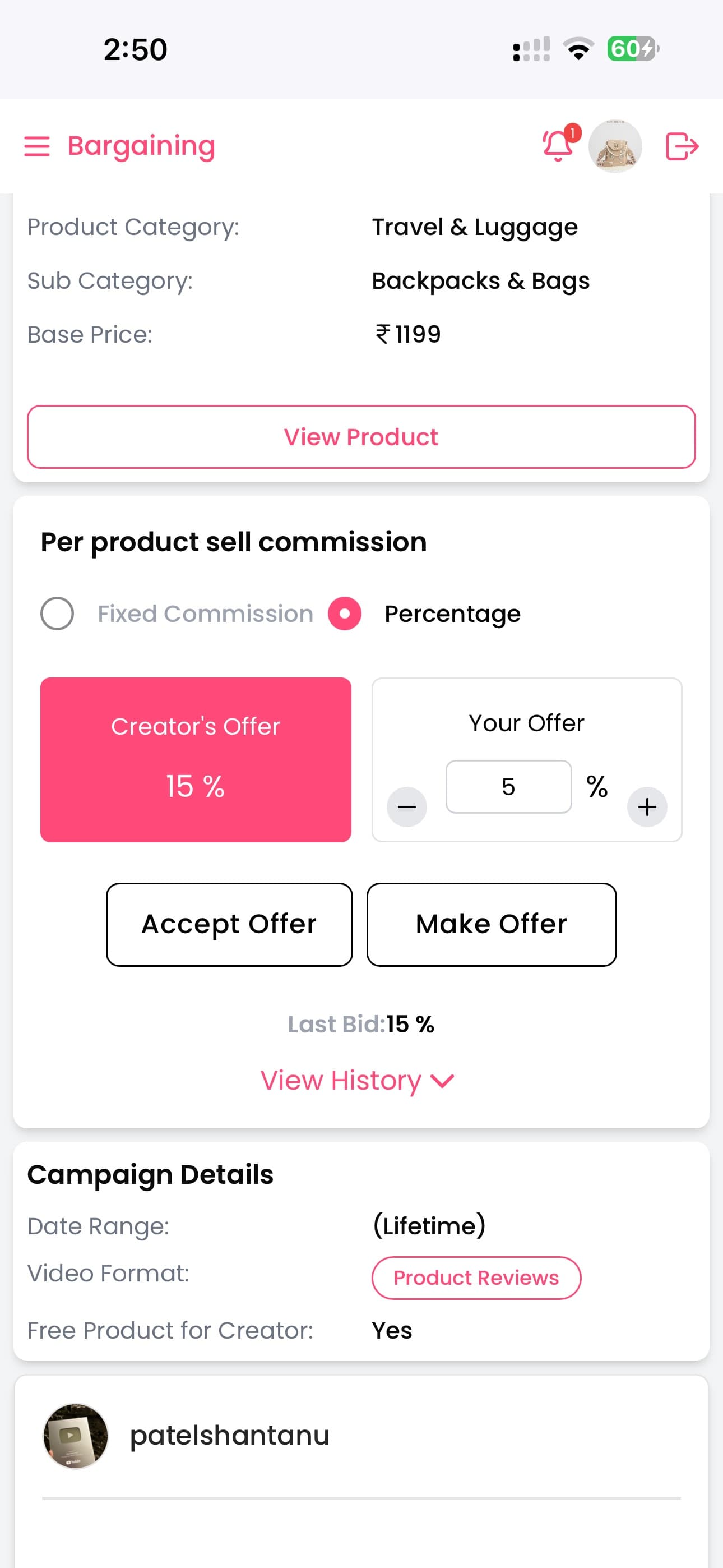Tap the Product Reviews video format tag
723x1568 pixels.
476,1278
